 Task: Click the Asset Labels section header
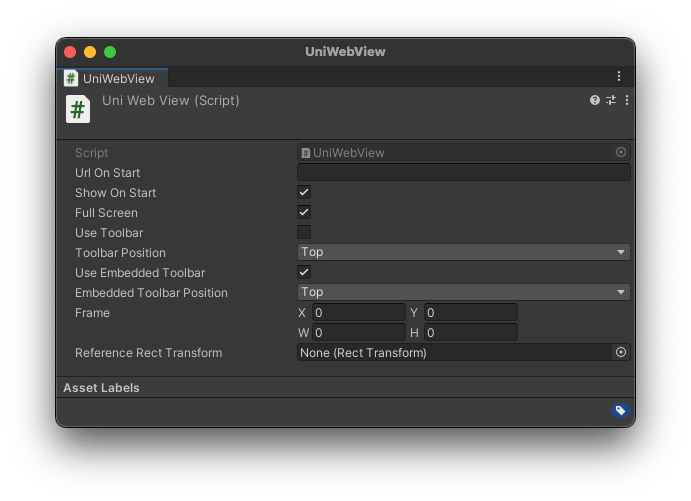101,388
